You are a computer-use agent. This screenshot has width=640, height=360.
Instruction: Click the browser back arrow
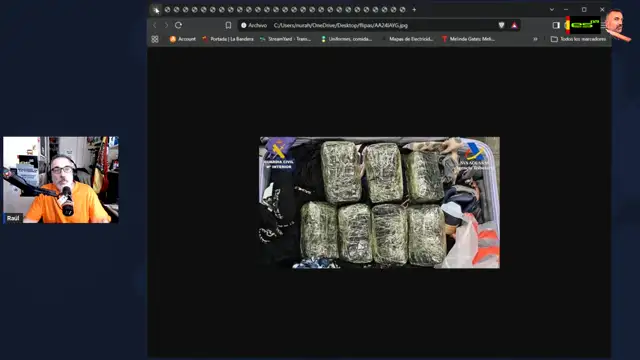[155, 25]
